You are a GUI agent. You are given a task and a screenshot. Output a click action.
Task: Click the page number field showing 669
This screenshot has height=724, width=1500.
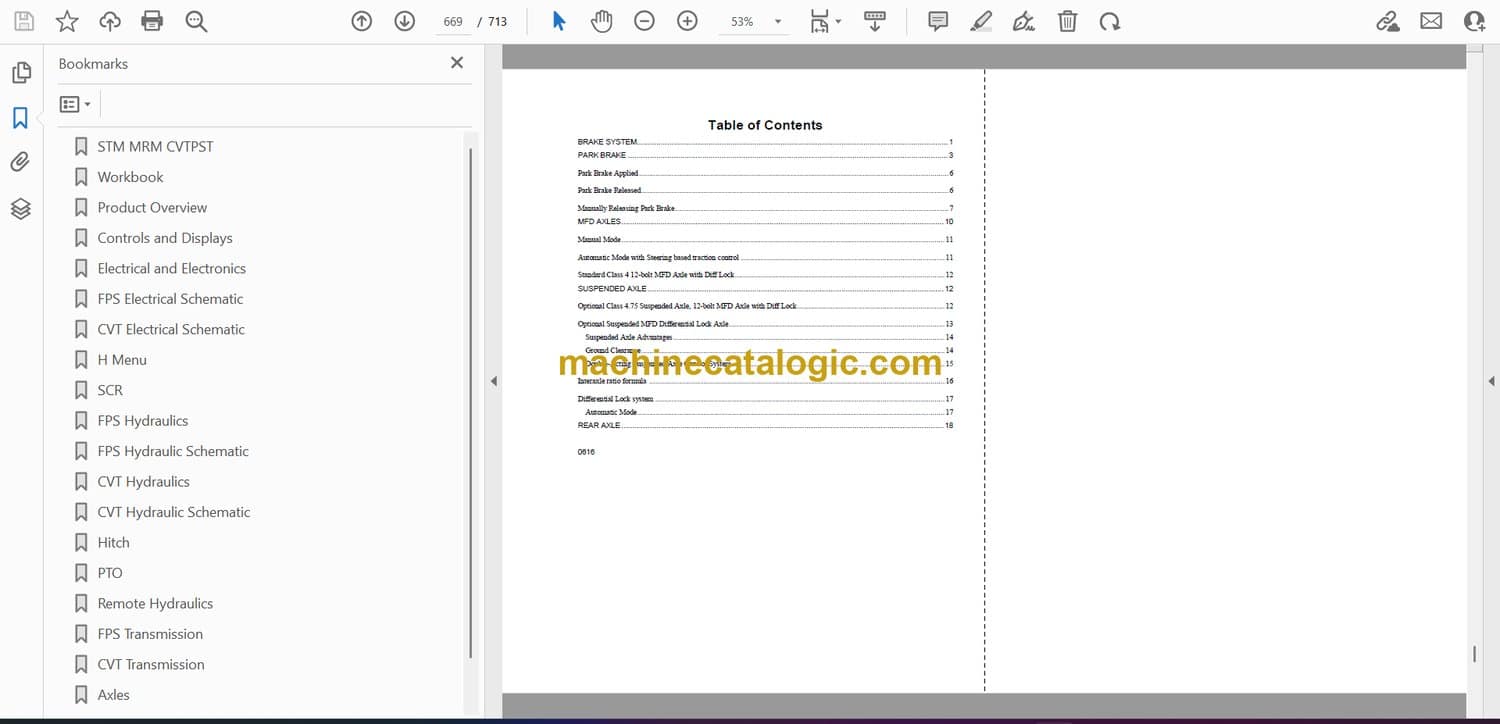tap(453, 21)
